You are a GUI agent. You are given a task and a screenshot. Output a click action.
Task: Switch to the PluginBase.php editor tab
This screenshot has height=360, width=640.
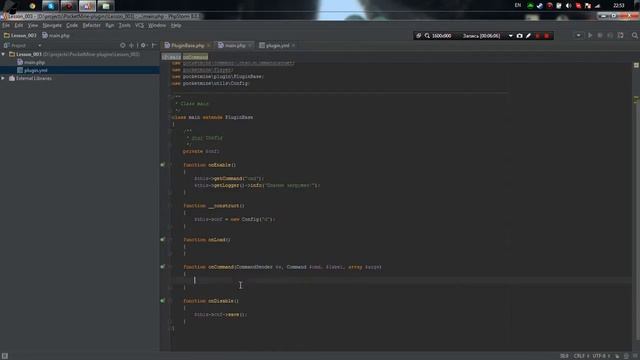click(x=188, y=45)
